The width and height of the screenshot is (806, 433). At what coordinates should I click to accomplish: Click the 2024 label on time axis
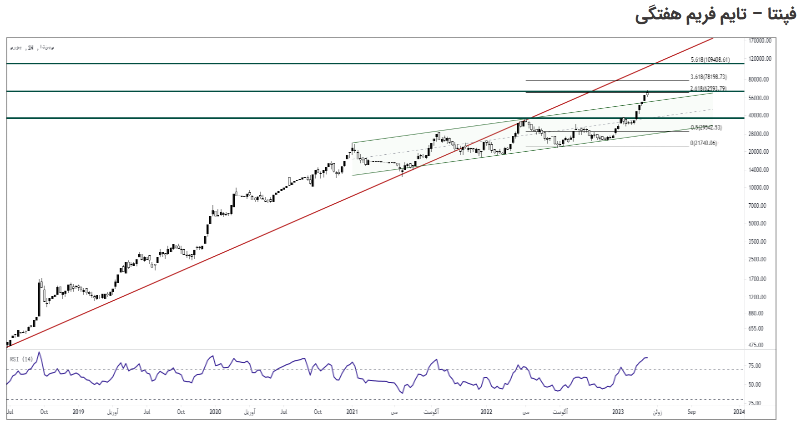(x=738, y=411)
